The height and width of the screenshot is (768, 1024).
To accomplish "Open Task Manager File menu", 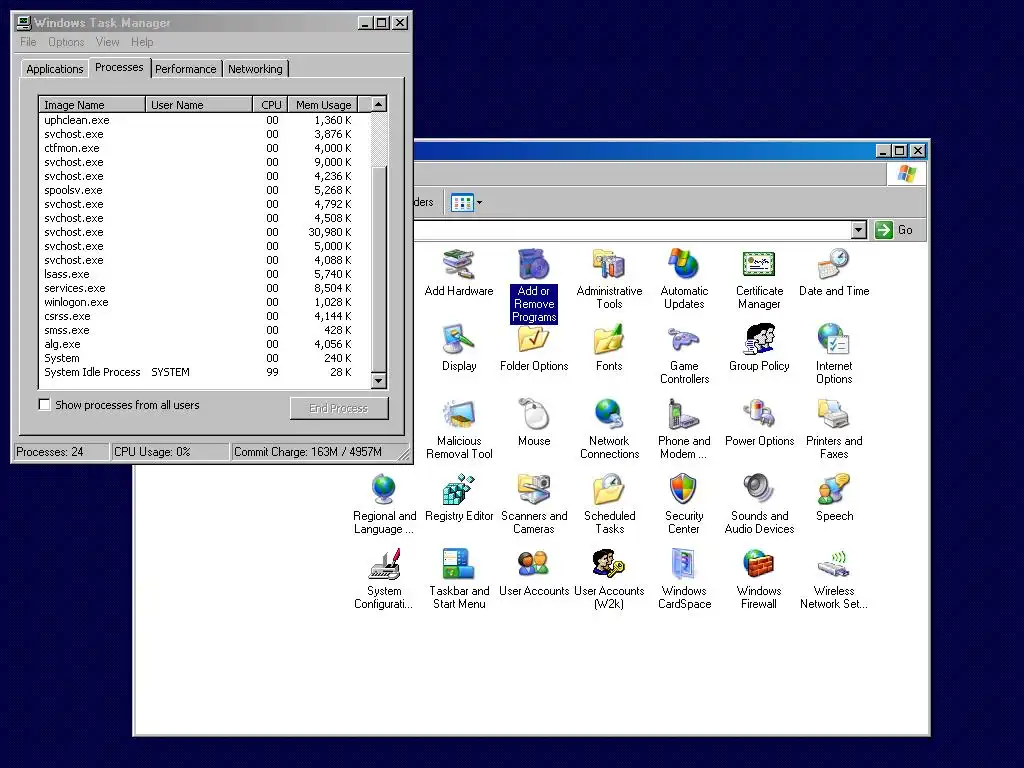I will point(28,42).
